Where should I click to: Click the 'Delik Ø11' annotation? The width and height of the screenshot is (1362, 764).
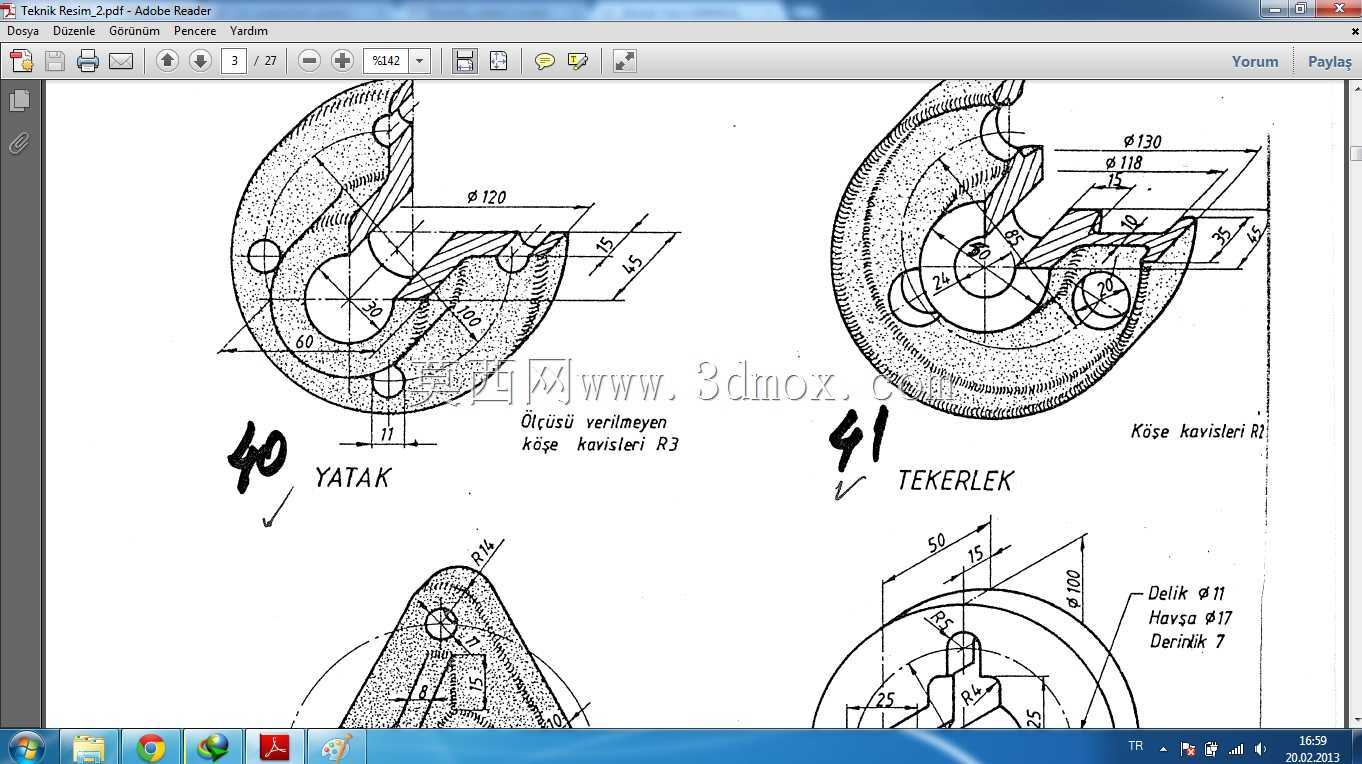pyautogui.click(x=1186, y=593)
